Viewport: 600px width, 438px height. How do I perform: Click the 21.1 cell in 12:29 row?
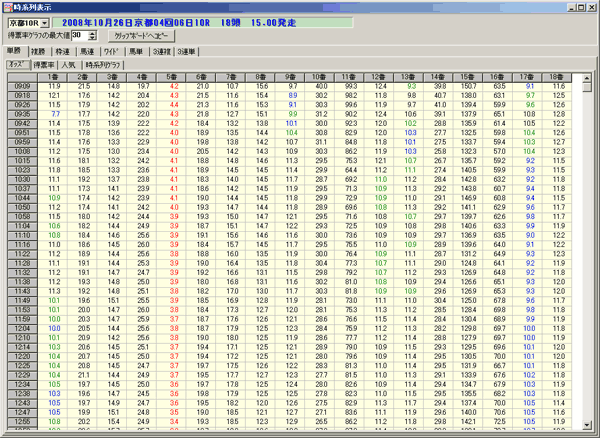click(x=84, y=375)
